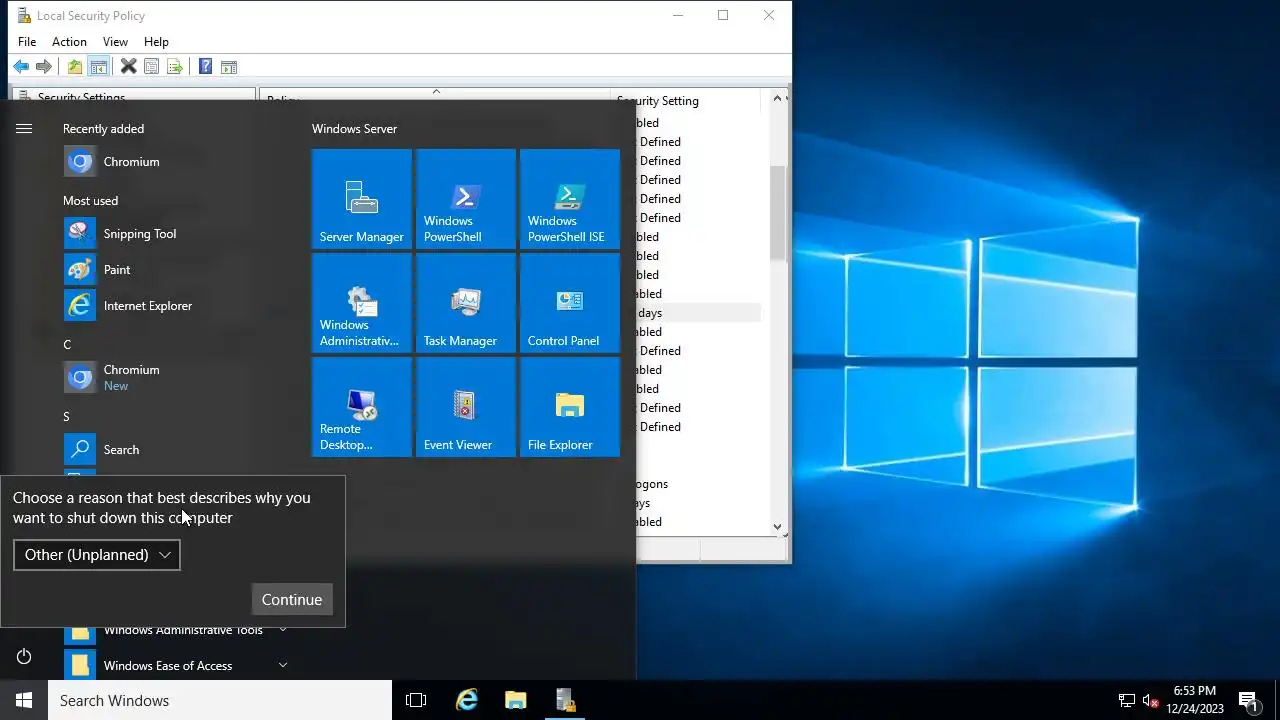1280x720 pixels.
Task: Open Task View on taskbar
Action: pyautogui.click(x=416, y=700)
